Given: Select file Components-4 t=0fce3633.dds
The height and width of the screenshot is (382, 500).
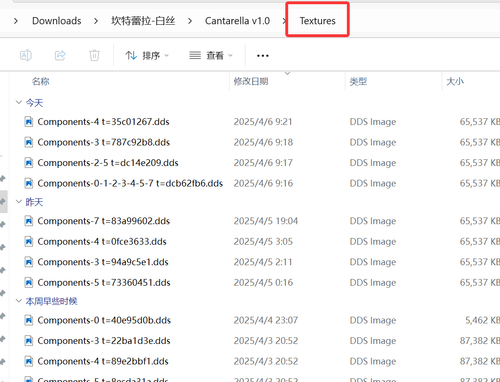Looking at the screenshot, I should click(x=102, y=241).
